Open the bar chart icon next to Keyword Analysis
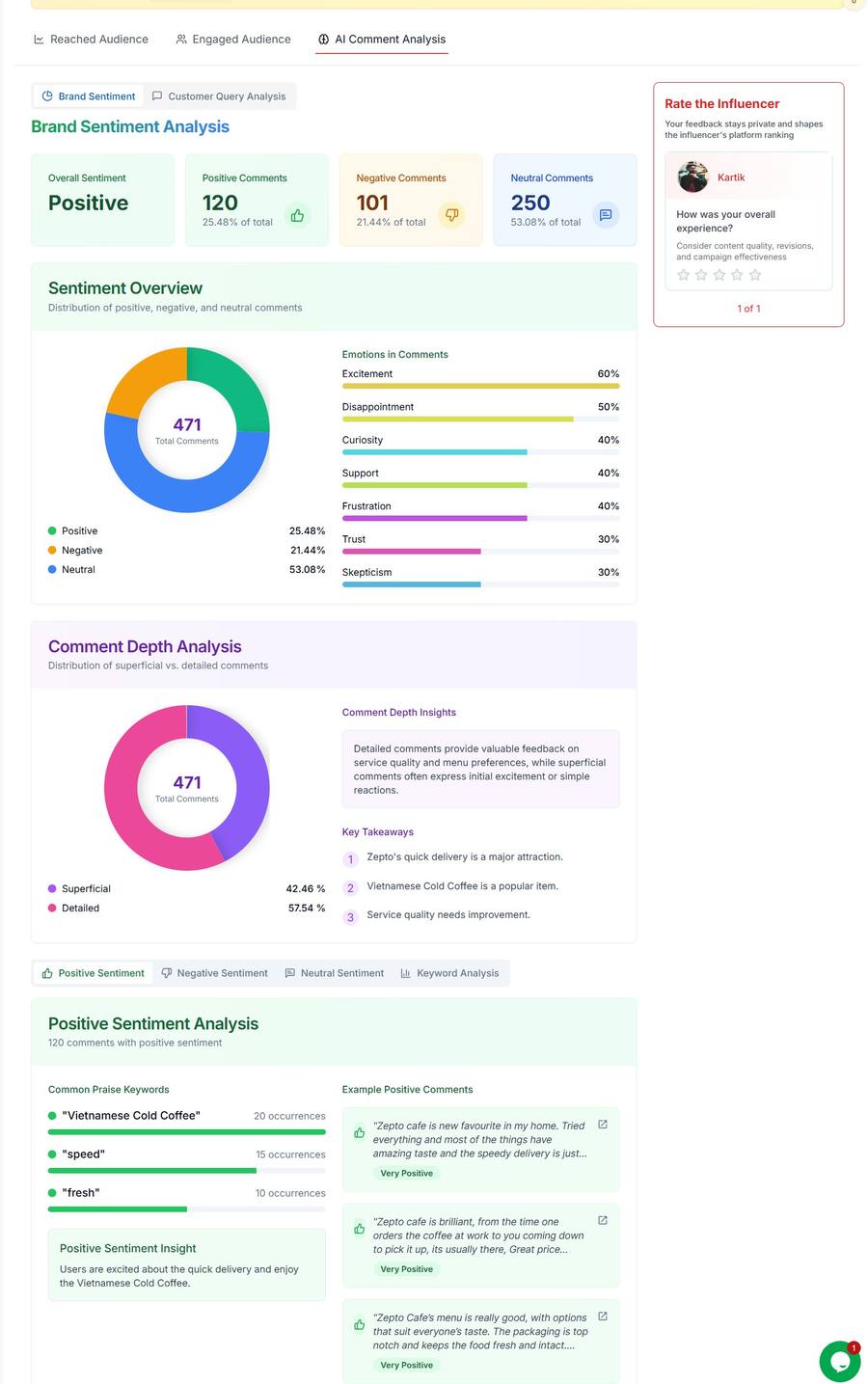 pos(406,973)
